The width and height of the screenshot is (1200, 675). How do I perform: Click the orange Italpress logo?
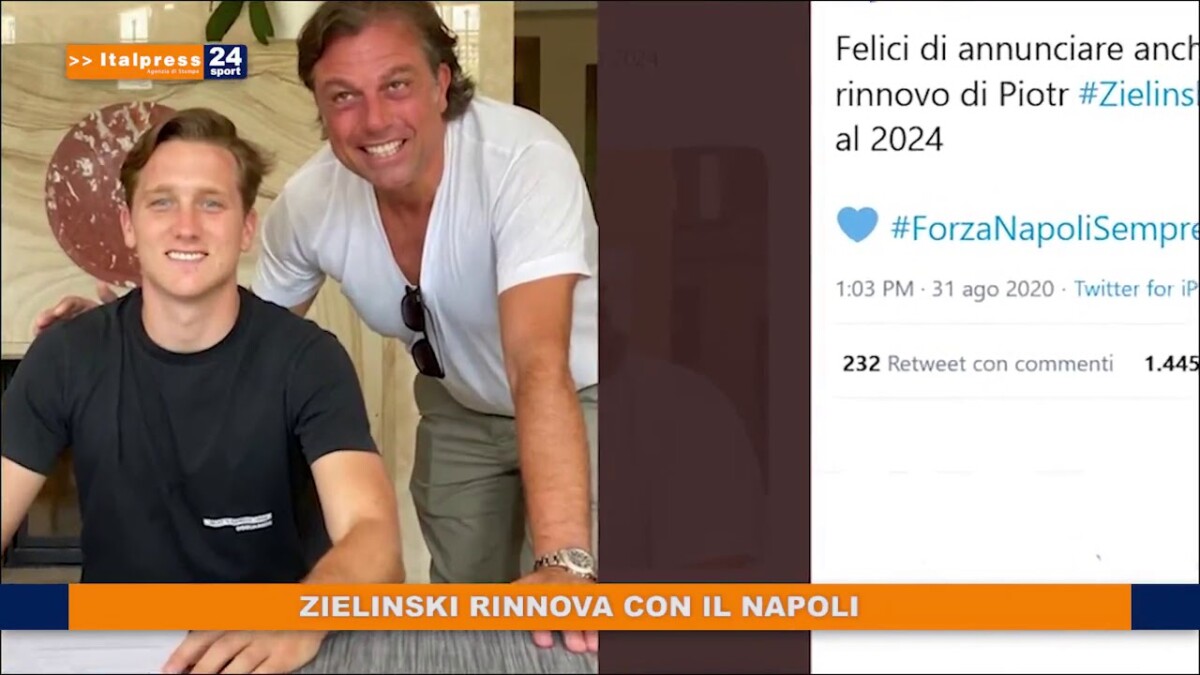[x=135, y=62]
